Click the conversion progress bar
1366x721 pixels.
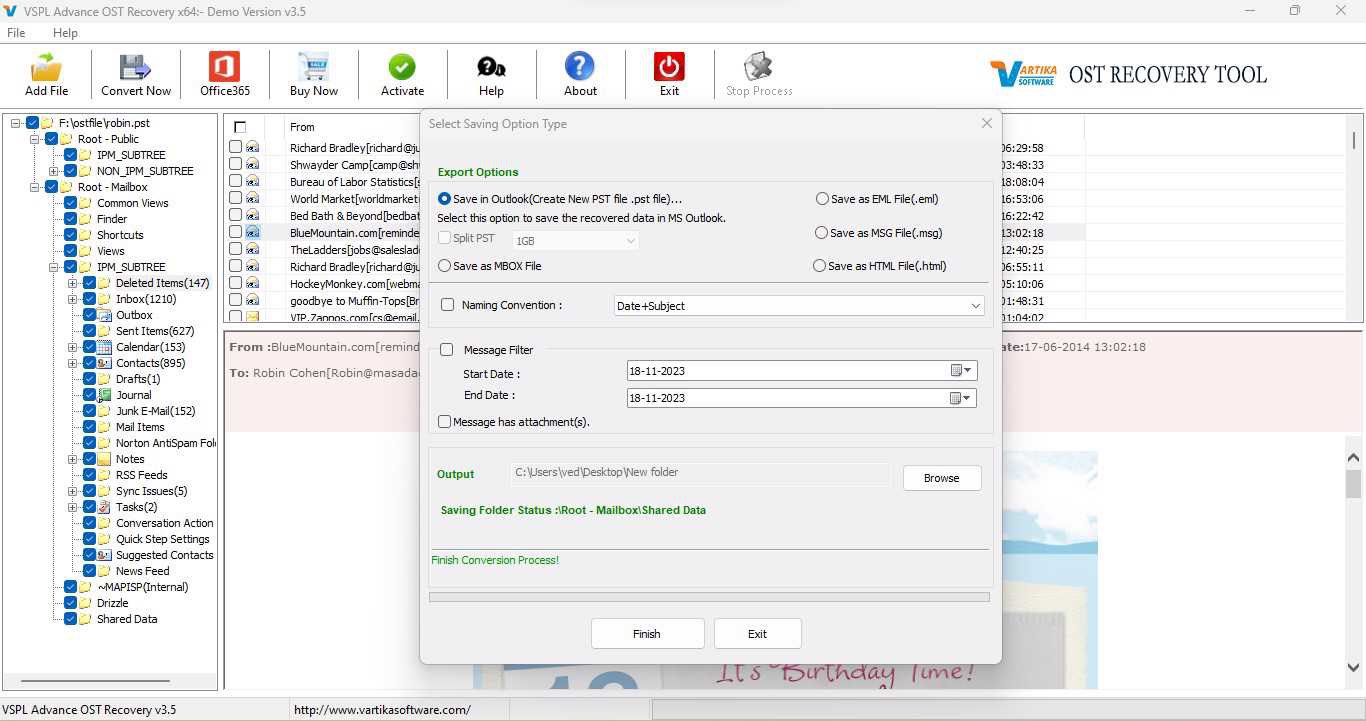(709, 597)
